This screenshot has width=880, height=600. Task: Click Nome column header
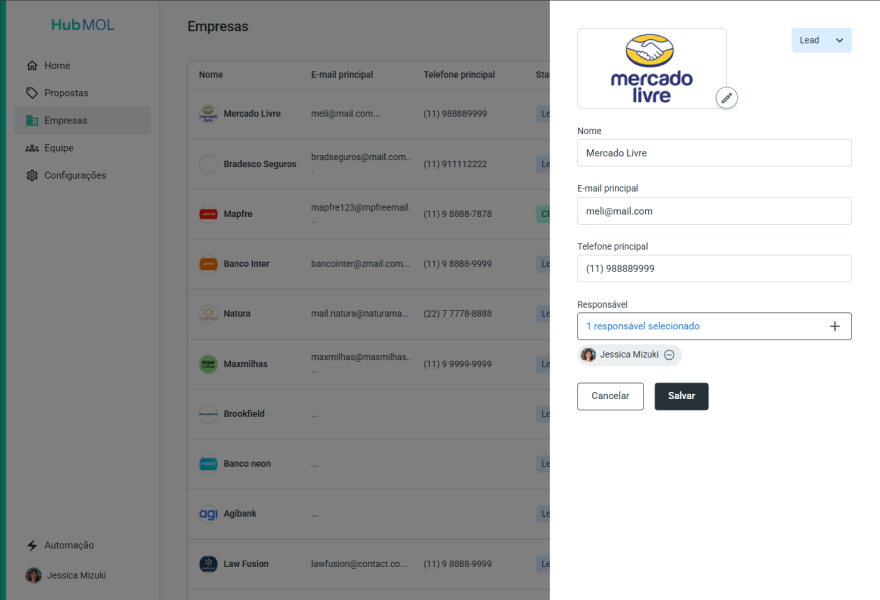tap(211, 75)
